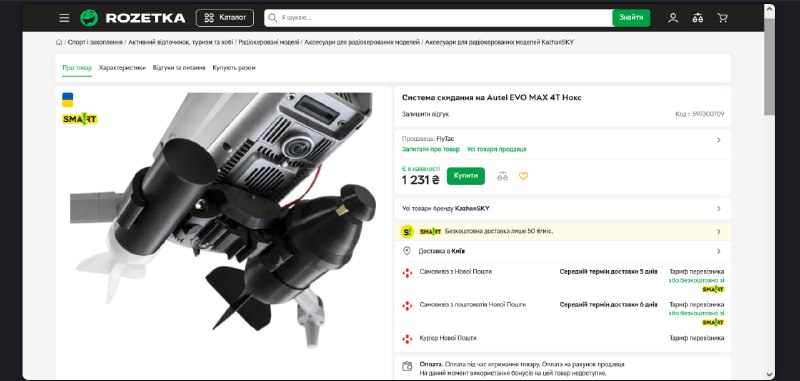Image resolution: width=800 pixels, height=381 pixels.
Task: Switch to Характеристики tab
Action: [x=122, y=68]
